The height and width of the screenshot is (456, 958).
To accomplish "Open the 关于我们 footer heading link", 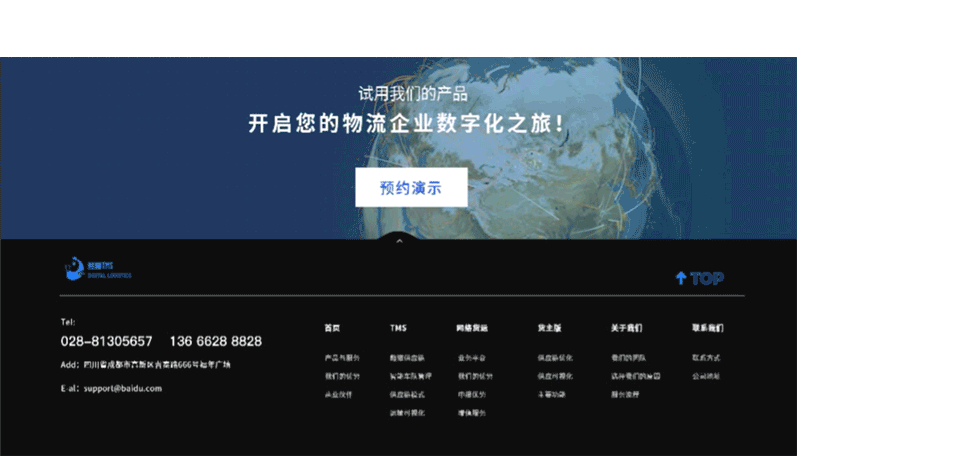I will (x=626, y=328).
